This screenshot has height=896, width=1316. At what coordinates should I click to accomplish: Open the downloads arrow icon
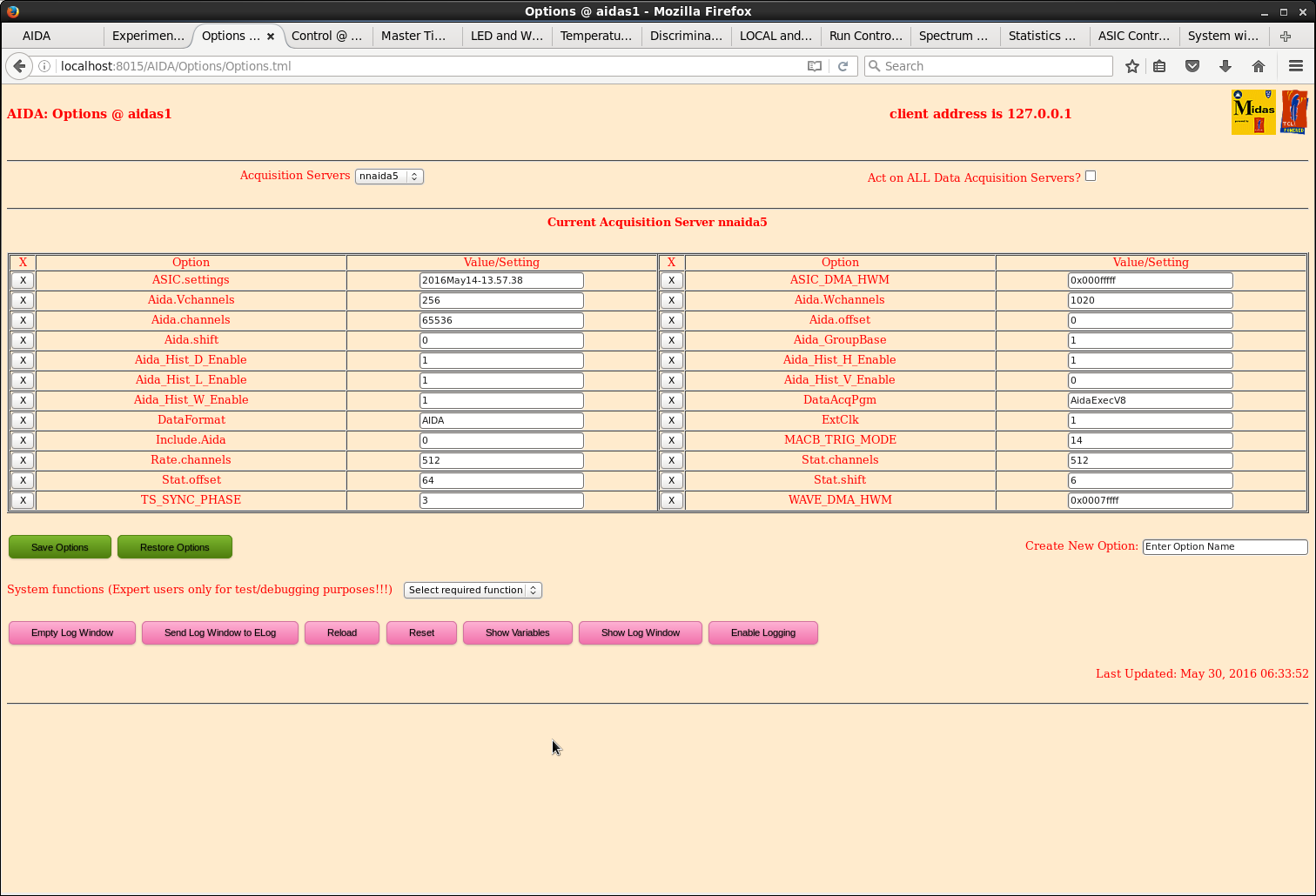[x=1225, y=66]
